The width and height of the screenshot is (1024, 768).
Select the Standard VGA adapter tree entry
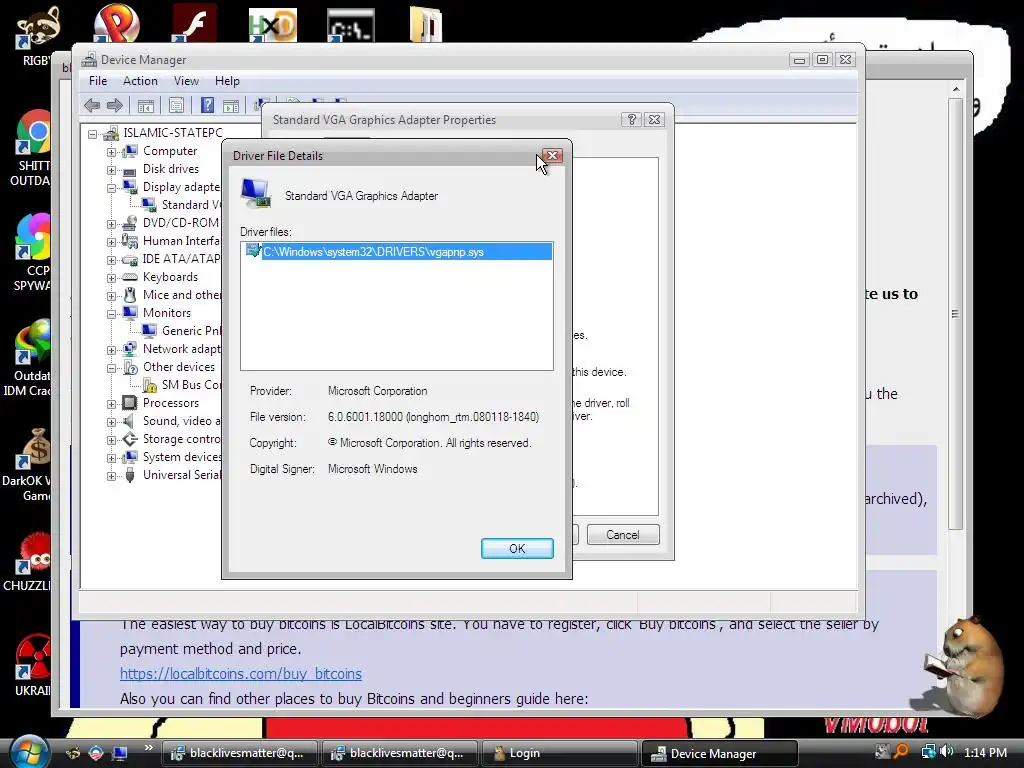click(x=191, y=205)
